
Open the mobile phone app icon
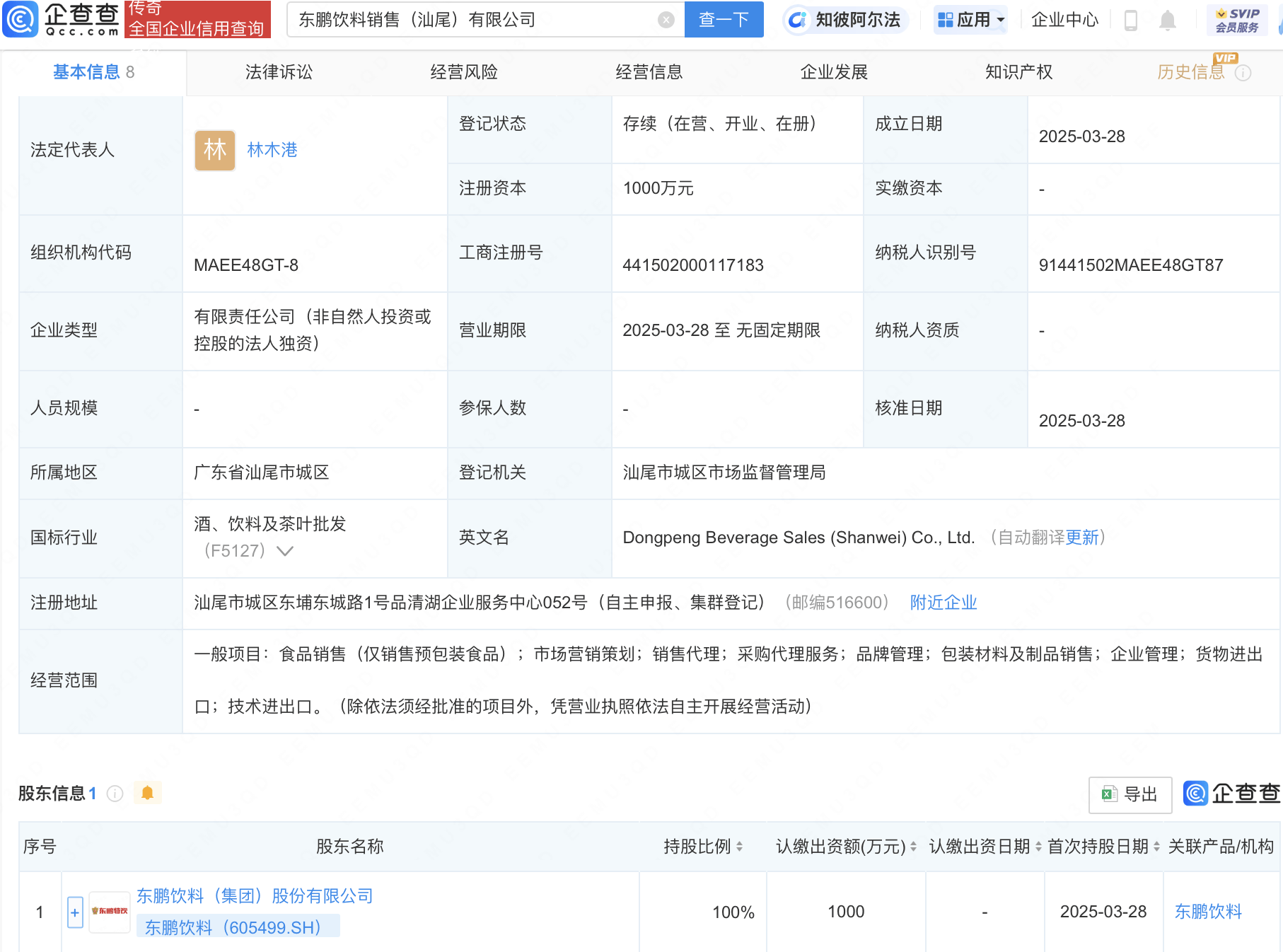(1130, 21)
